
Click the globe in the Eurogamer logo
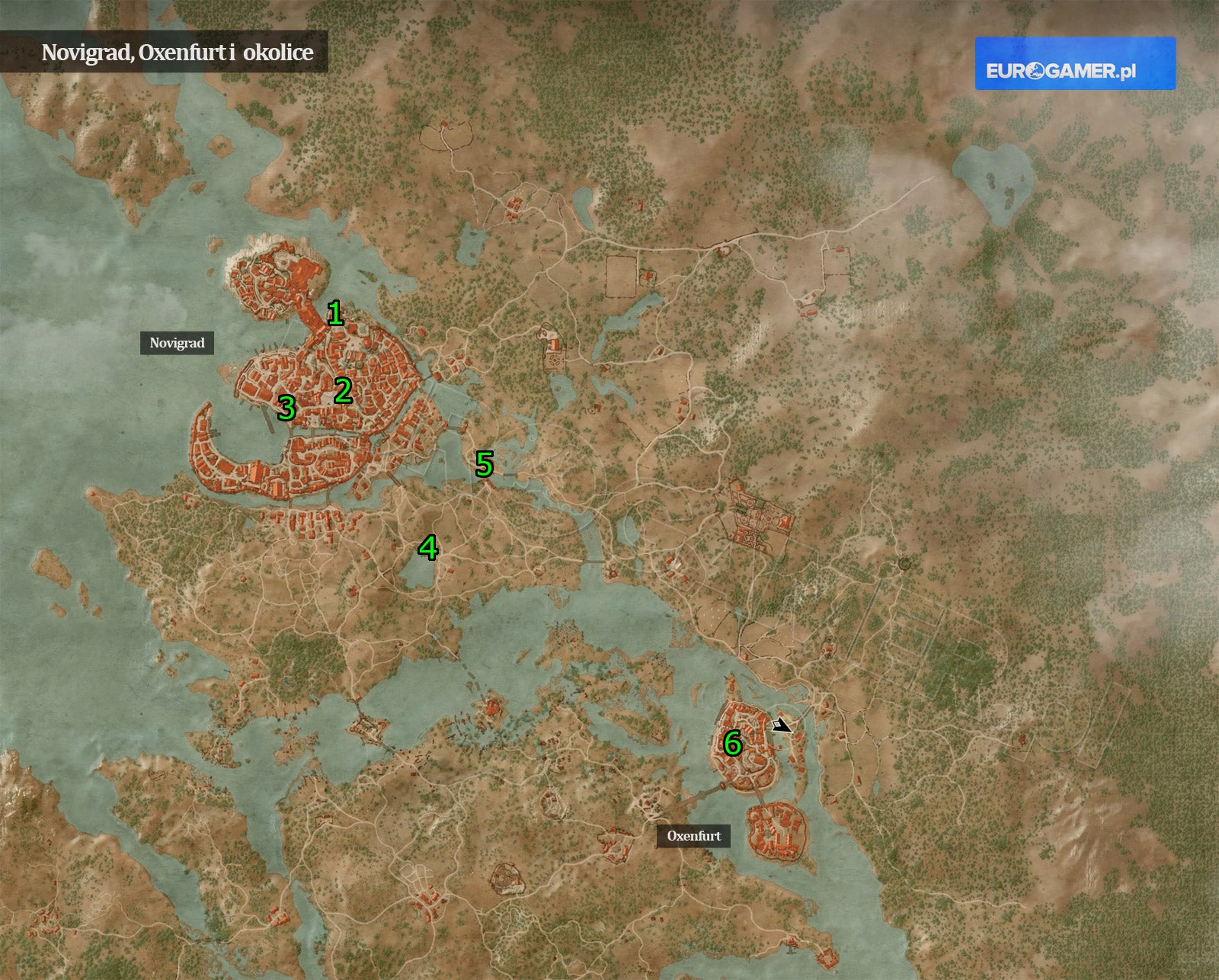pos(1035,71)
